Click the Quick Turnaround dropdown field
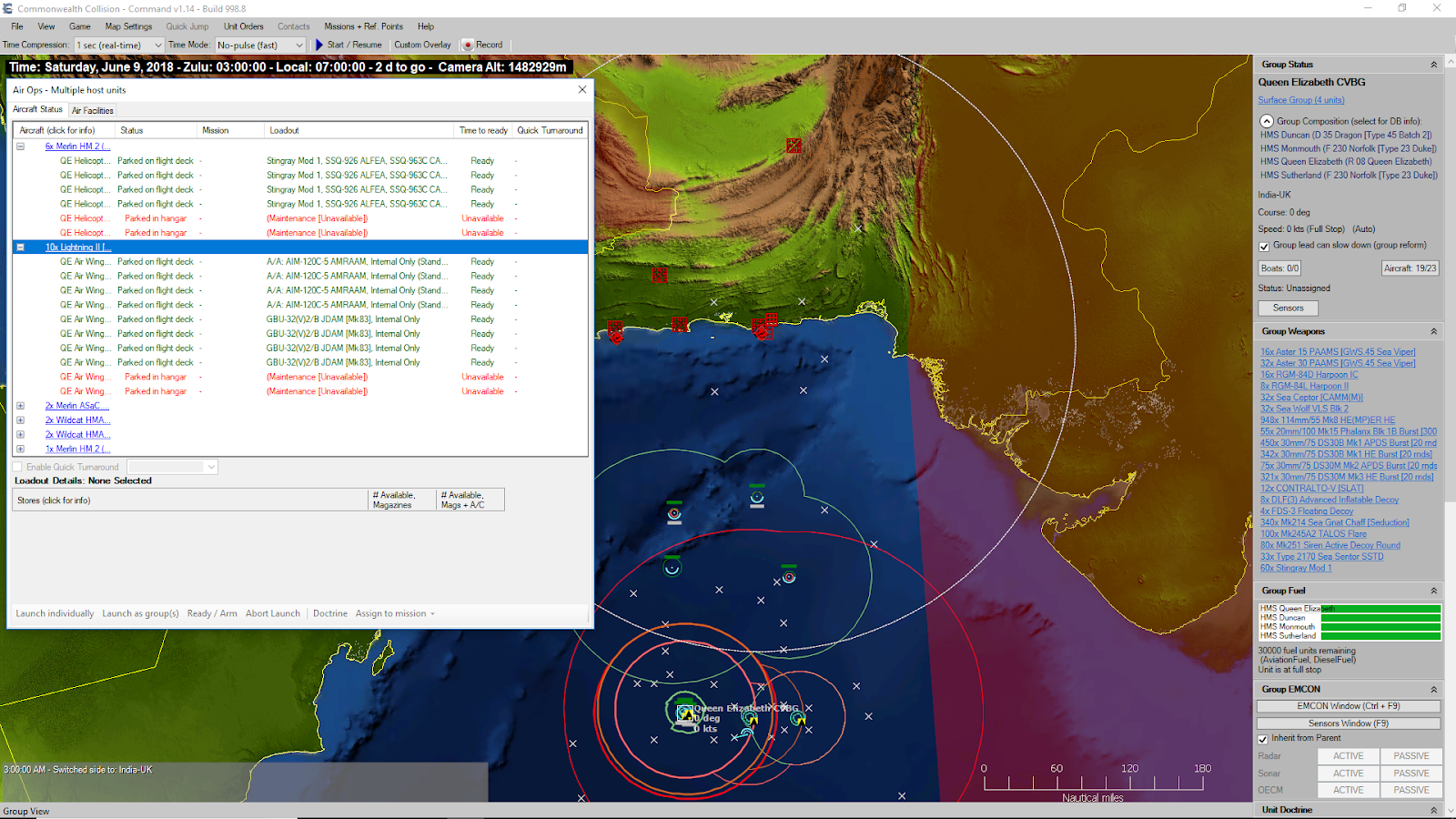The image size is (1456, 819). 172,467
